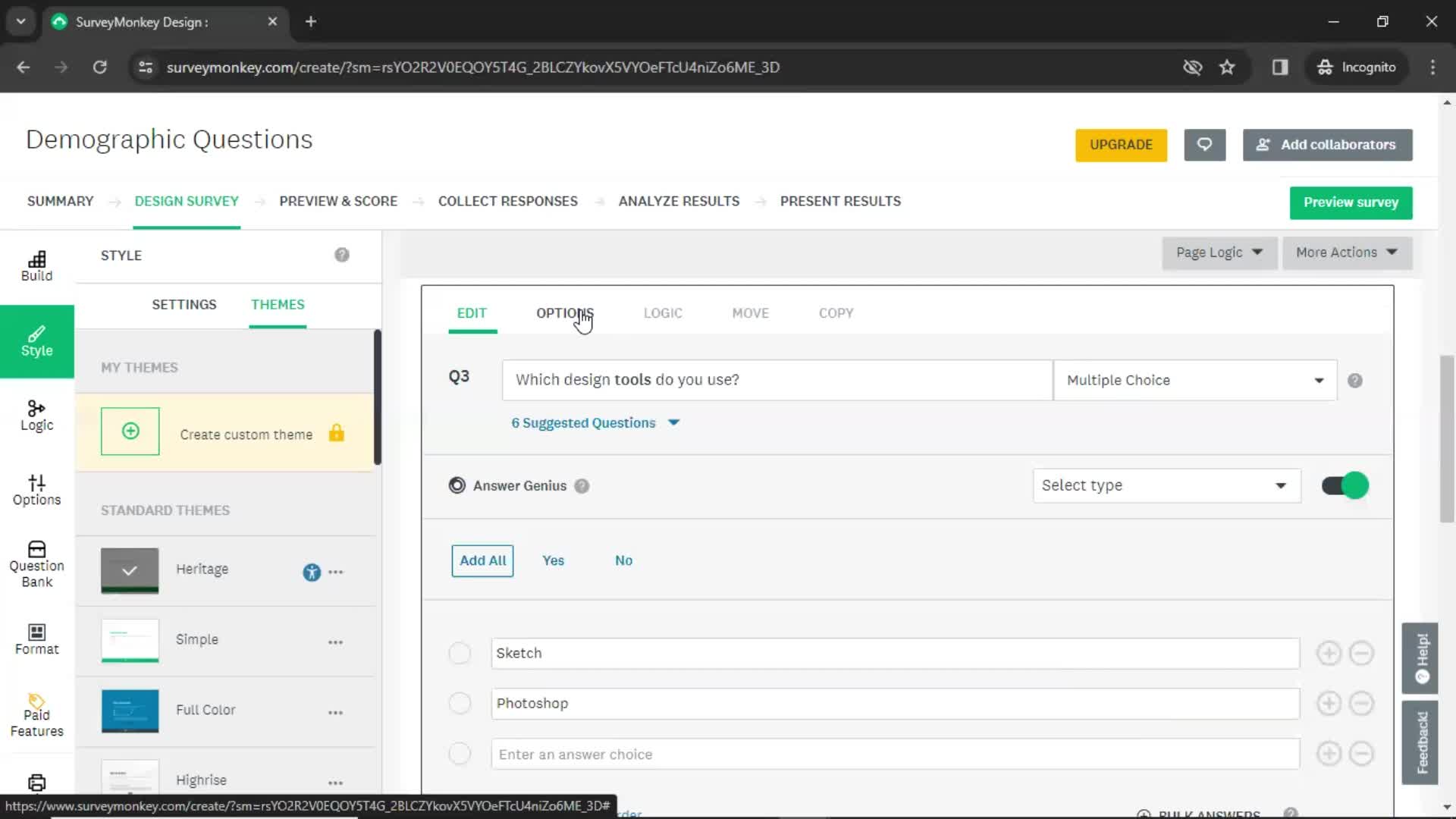This screenshot has width=1456, height=819.
Task: Select the Full Color theme thumbnail
Action: tap(130, 711)
